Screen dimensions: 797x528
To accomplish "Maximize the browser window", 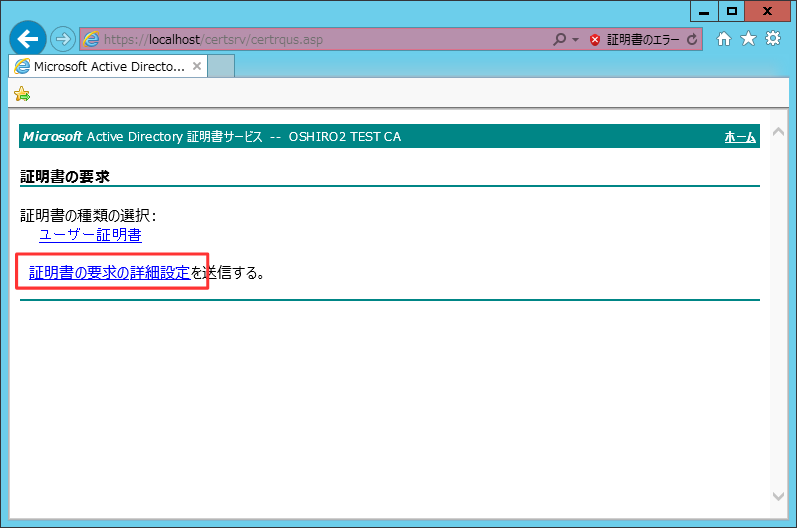I will click(731, 12).
